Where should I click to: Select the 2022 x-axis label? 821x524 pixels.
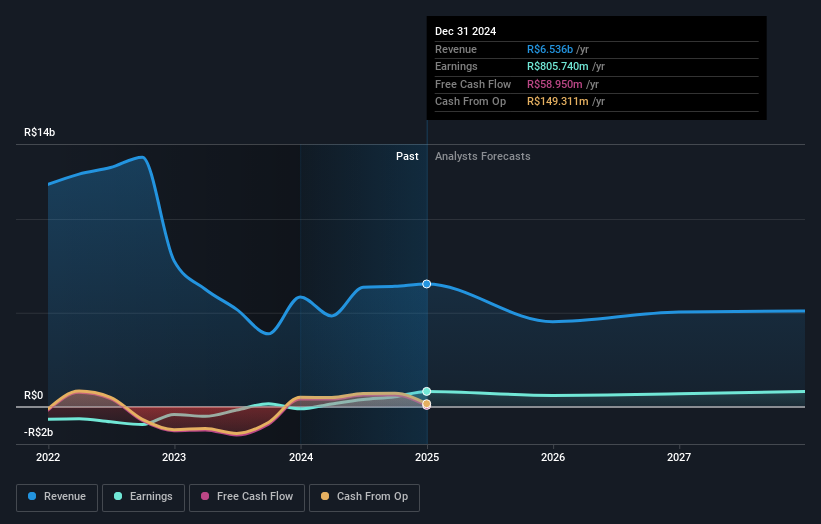pos(48,457)
